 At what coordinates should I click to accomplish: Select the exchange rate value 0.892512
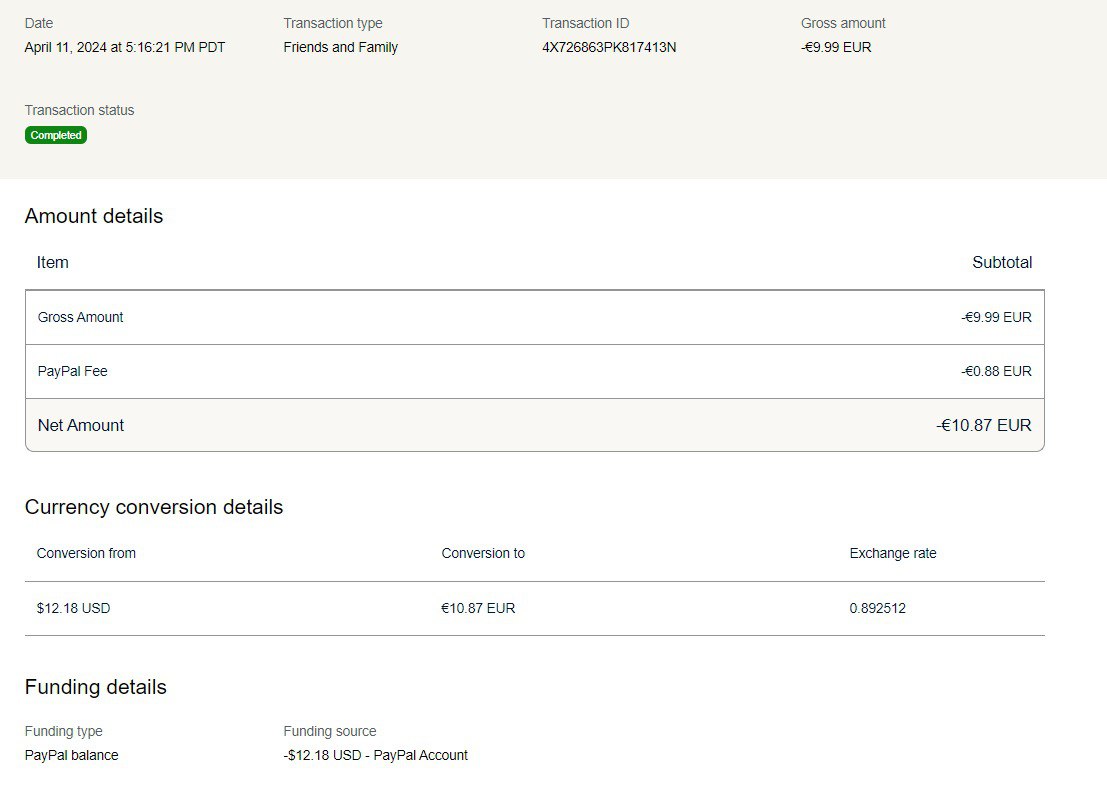878,608
